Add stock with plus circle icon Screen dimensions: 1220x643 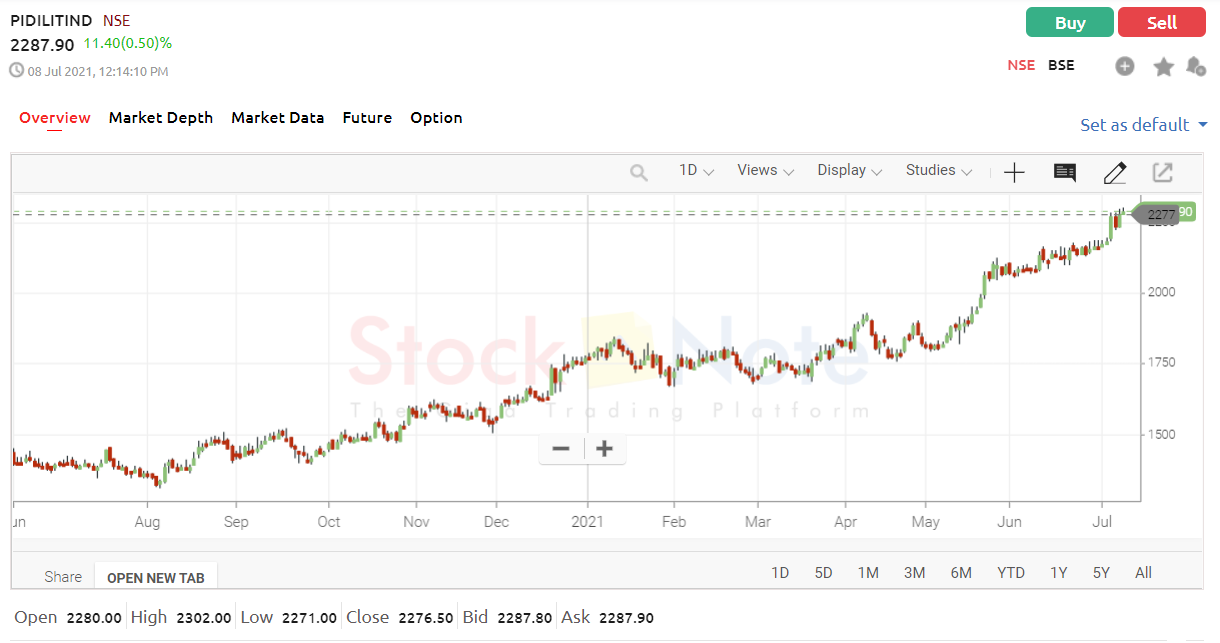1125,66
